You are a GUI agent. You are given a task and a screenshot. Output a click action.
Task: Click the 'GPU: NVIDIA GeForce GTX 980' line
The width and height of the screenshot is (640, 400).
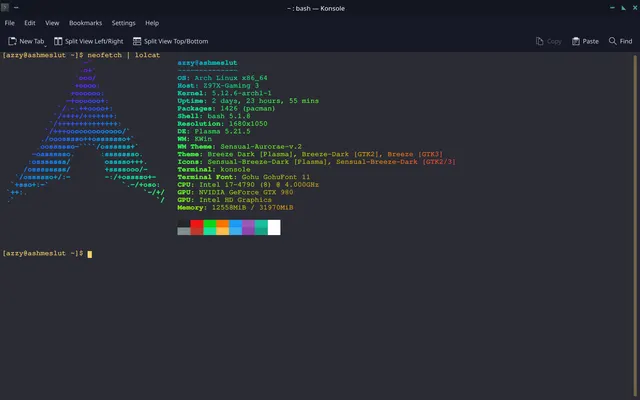click(235, 192)
